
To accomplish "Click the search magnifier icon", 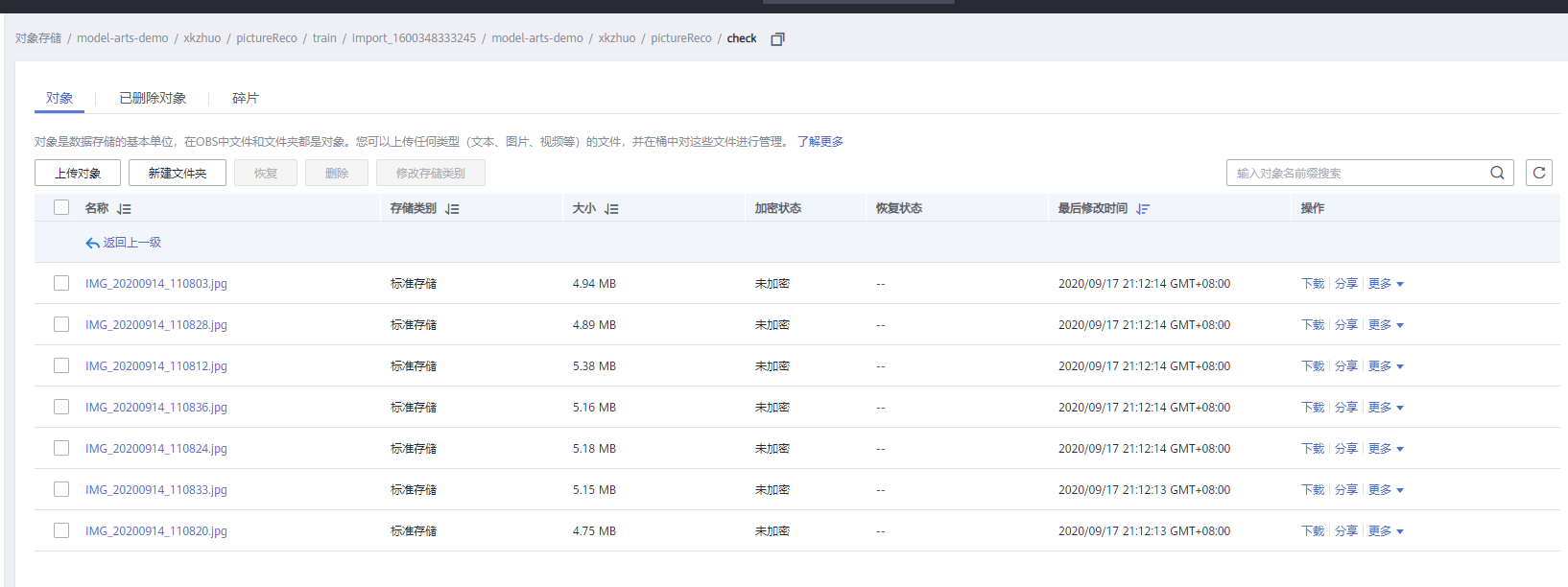I will (1497, 173).
